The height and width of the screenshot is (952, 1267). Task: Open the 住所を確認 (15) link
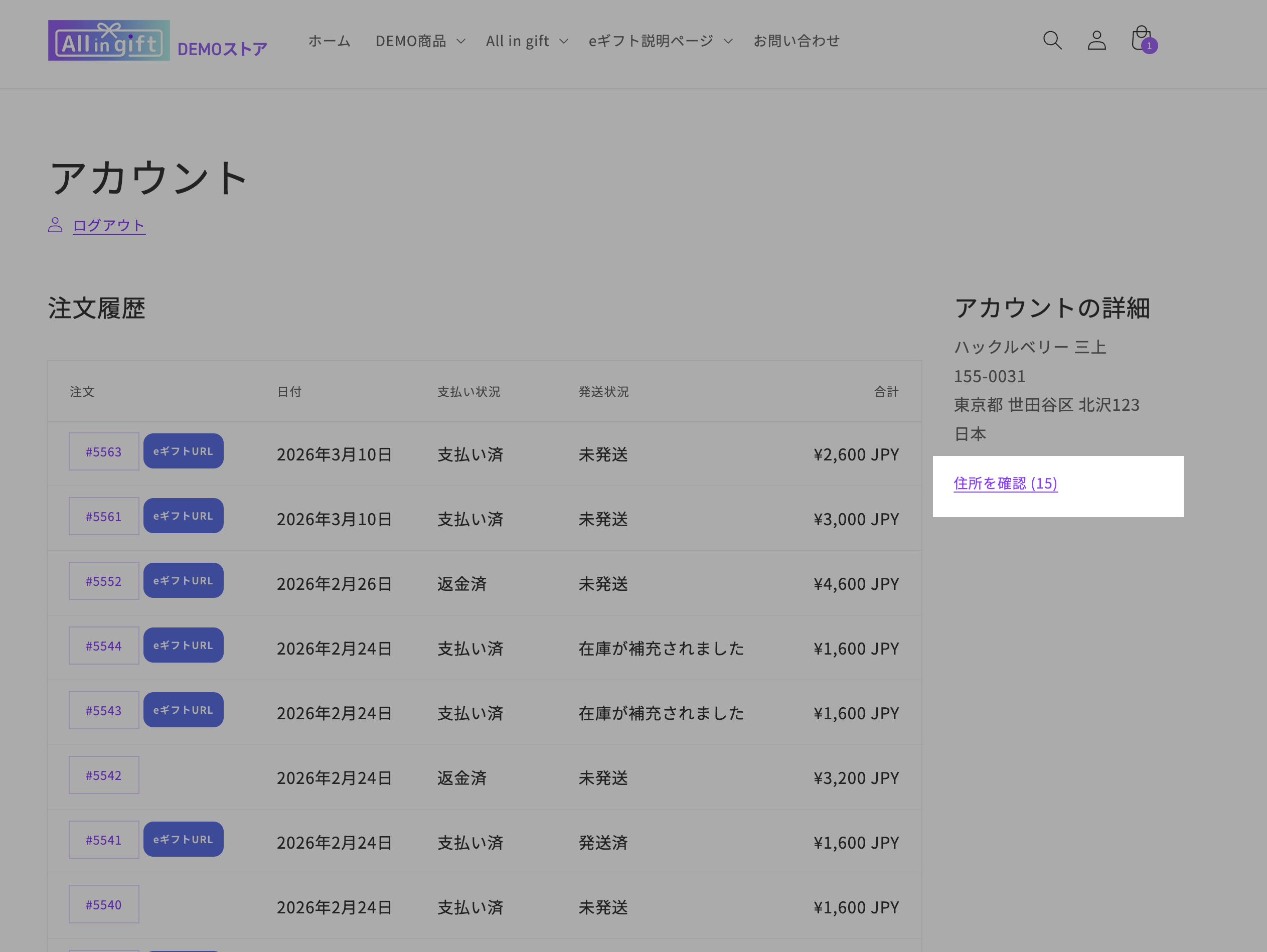(x=1005, y=484)
